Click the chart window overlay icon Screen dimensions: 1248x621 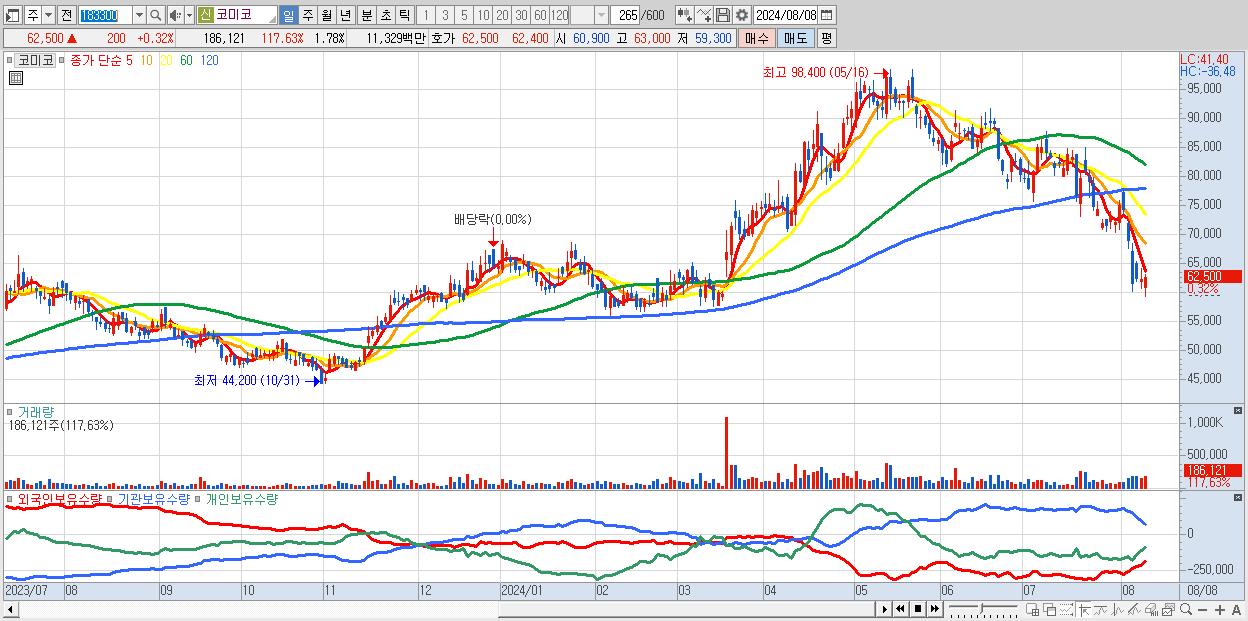[x=1167, y=610]
